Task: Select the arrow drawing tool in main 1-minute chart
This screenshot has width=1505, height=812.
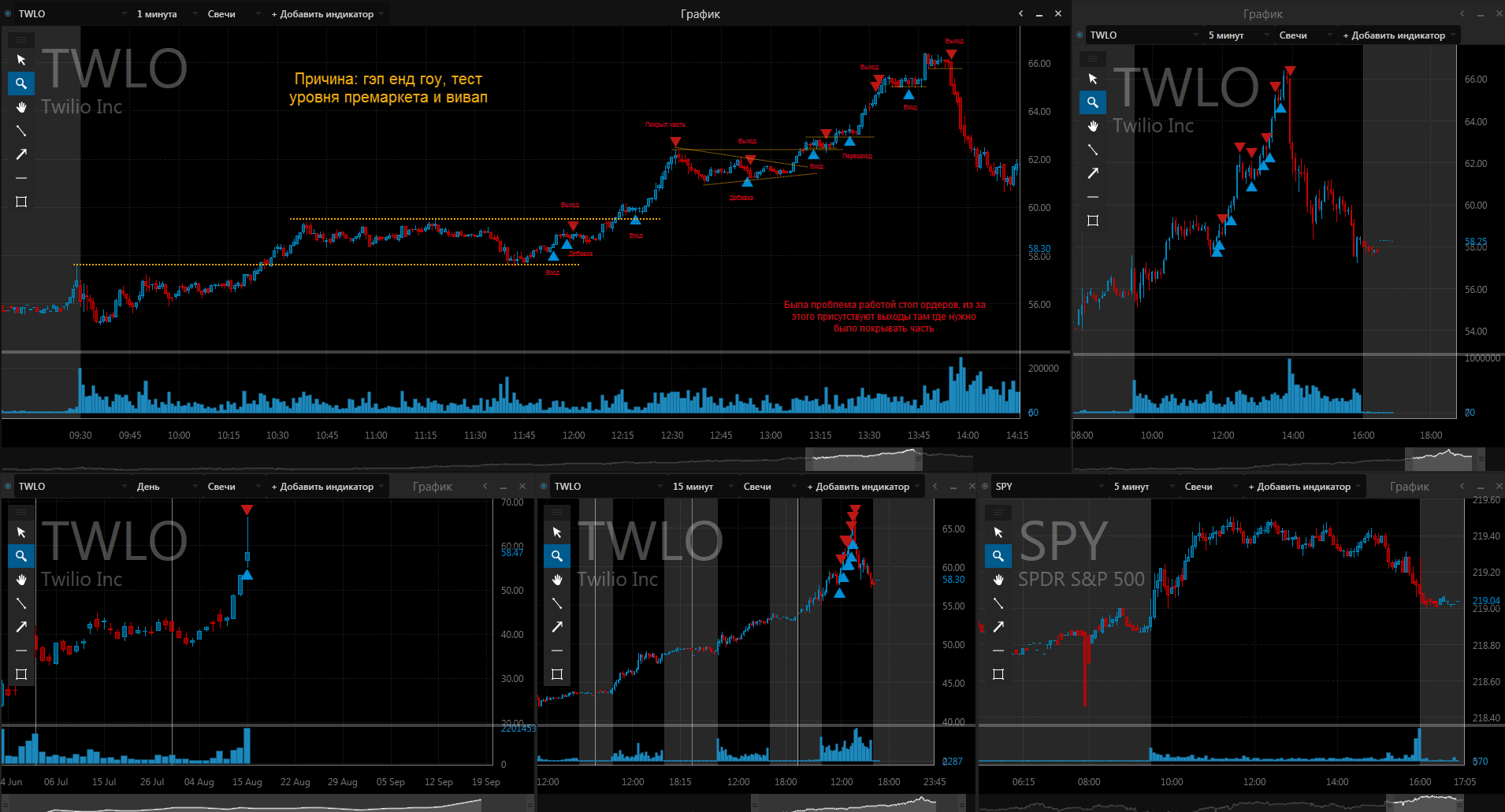Action: 21,154
